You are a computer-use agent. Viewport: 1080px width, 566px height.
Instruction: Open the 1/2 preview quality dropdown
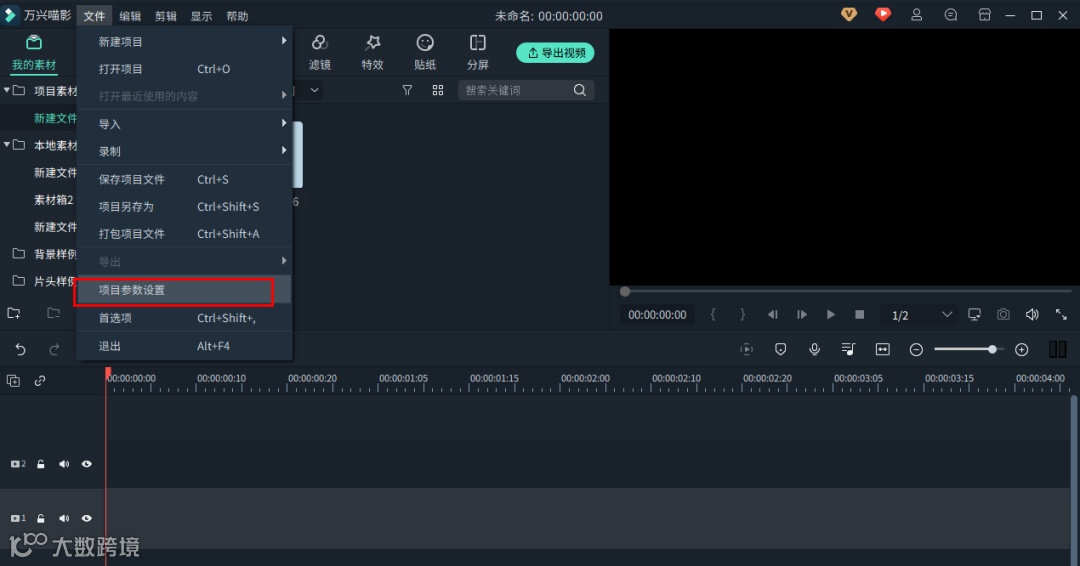922,315
